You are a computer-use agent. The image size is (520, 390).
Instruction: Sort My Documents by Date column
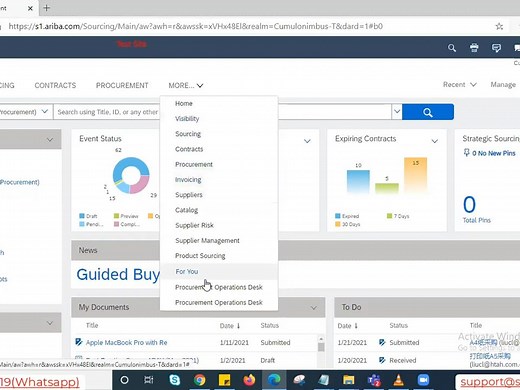(230, 326)
